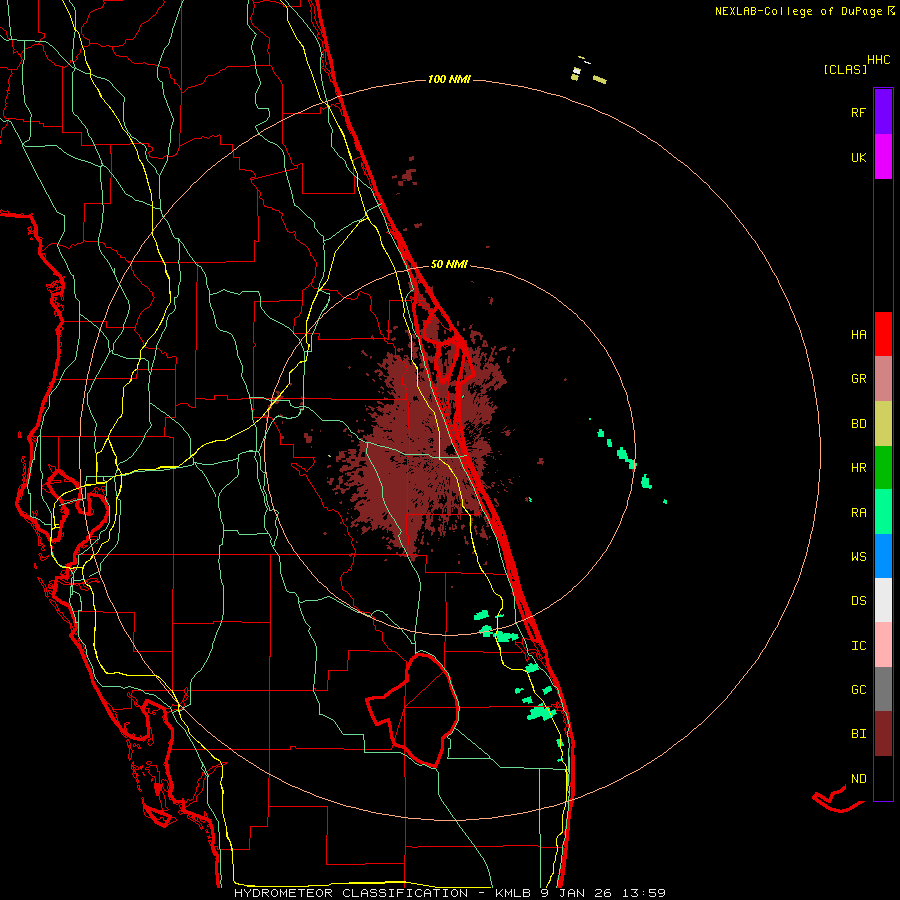The image size is (900, 900).
Task: Click the HHC product label
Action: click(x=878, y=60)
